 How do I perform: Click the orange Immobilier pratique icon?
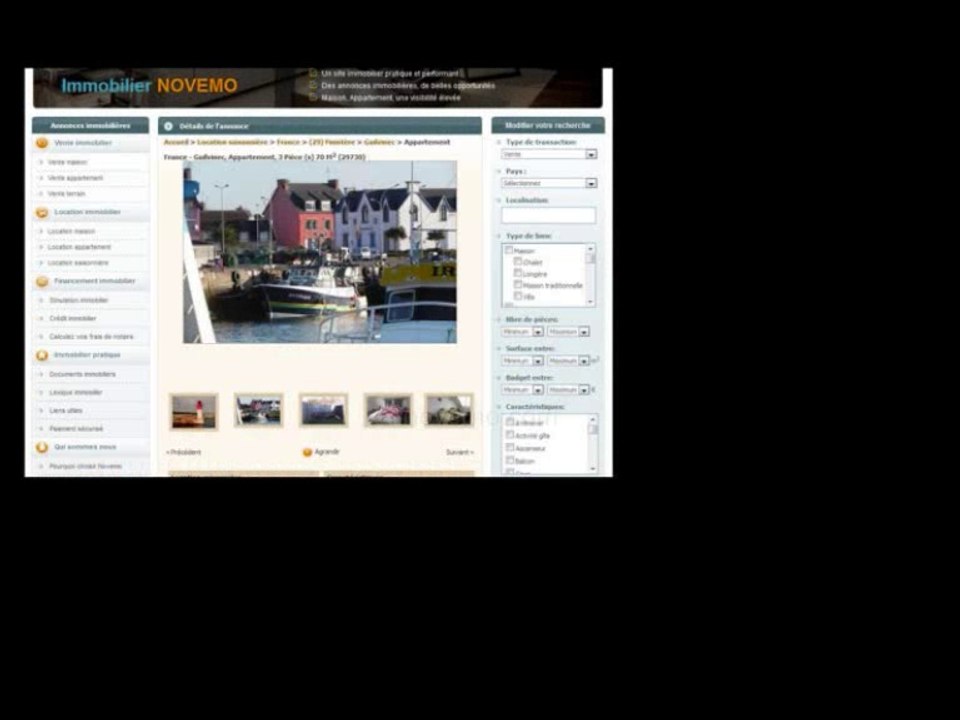(42, 356)
